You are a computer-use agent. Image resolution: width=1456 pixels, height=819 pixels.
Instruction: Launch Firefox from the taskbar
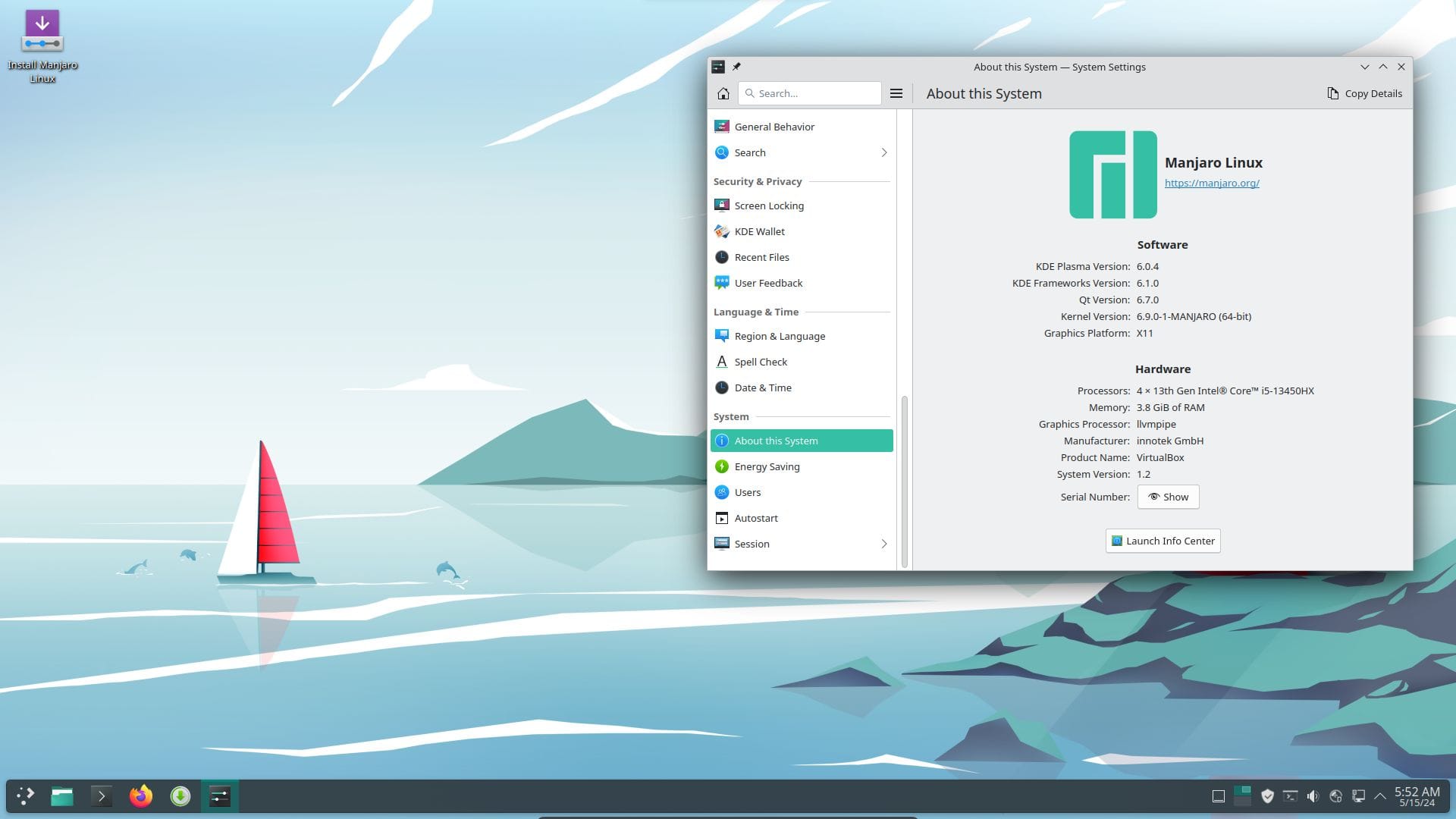tap(140, 796)
